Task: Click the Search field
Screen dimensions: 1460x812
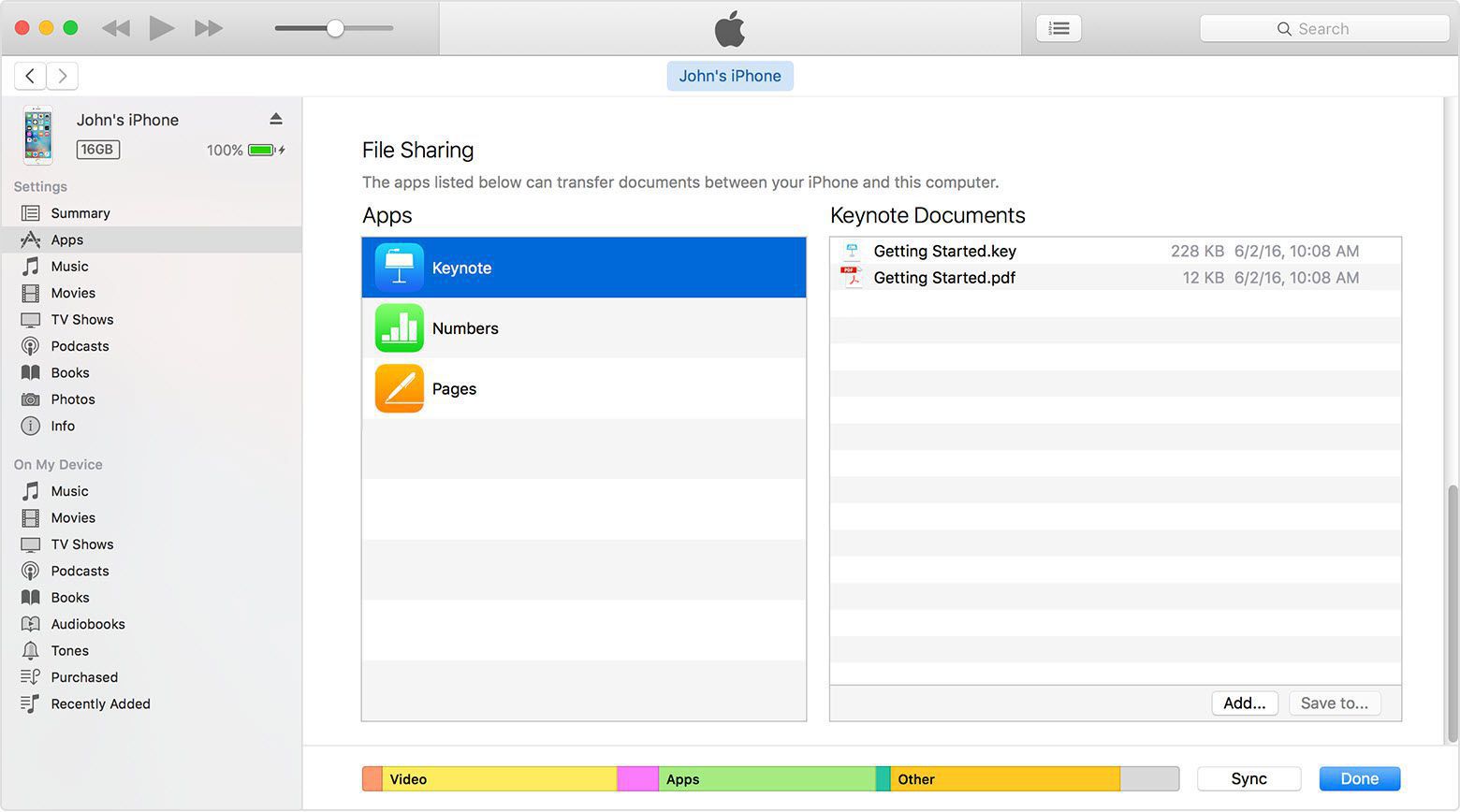Action: pyautogui.click(x=1324, y=29)
